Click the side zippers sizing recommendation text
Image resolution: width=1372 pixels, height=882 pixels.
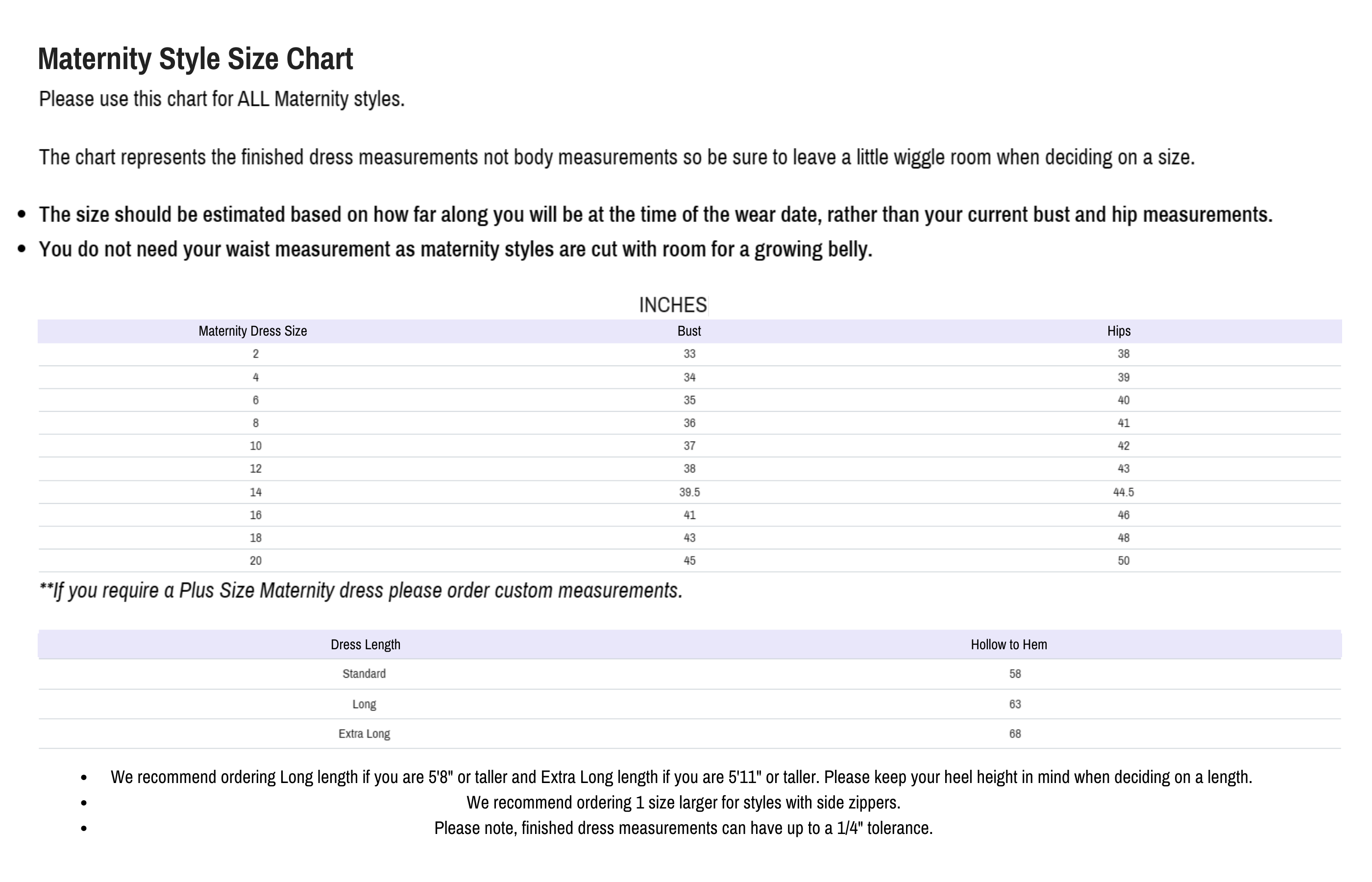[683, 803]
